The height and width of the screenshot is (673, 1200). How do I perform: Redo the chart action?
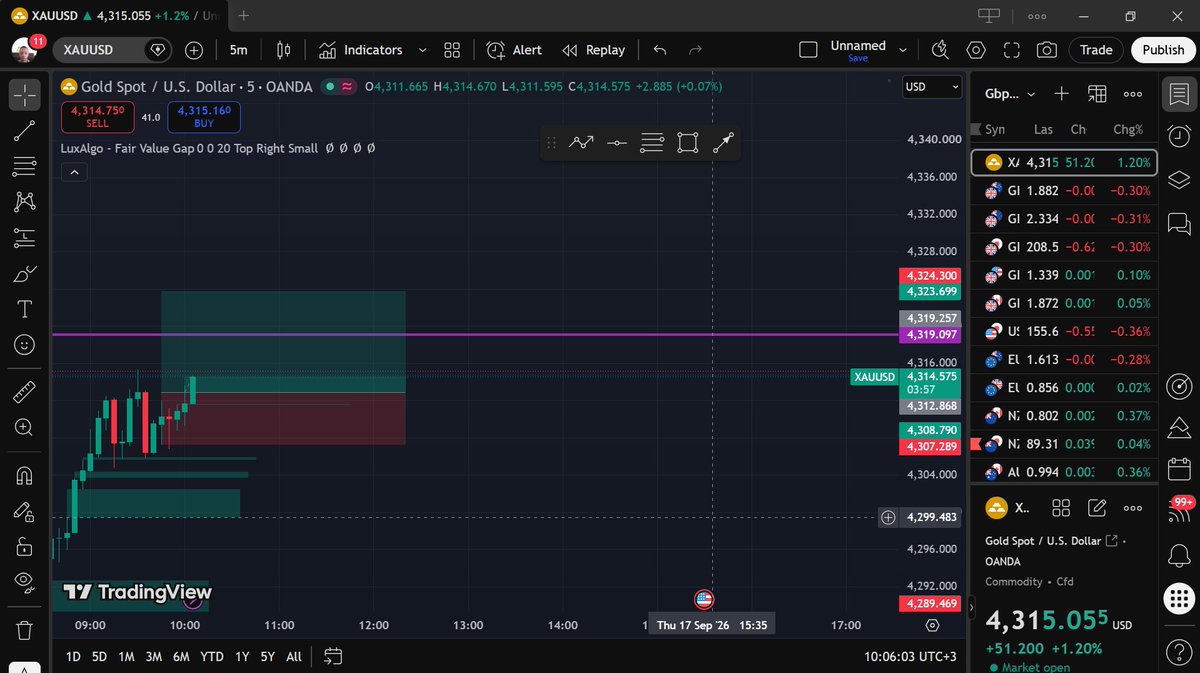pos(696,50)
